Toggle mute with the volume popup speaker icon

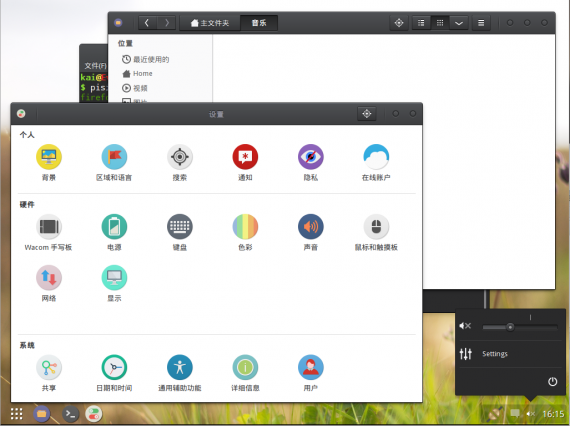[x=465, y=326]
